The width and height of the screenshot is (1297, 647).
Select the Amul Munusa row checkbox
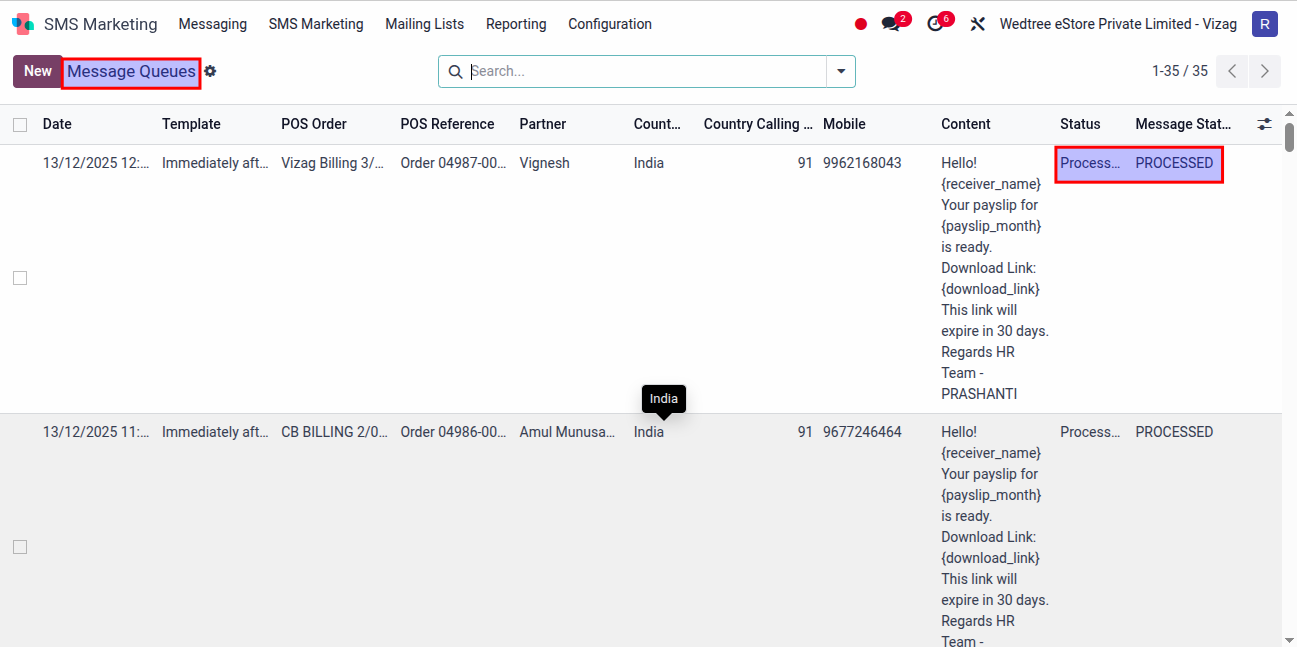point(20,547)
